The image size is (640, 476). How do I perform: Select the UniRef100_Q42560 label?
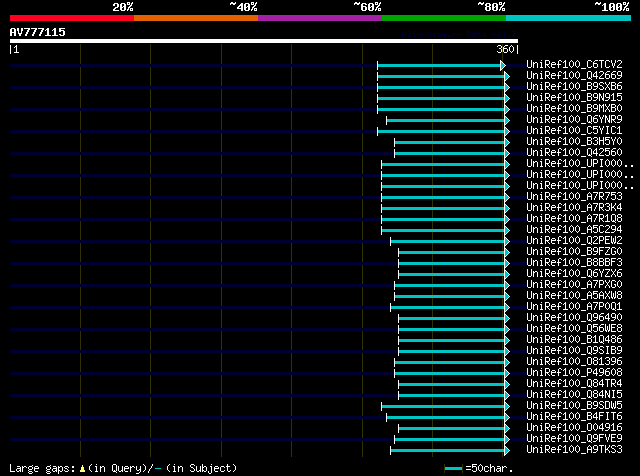574,153
